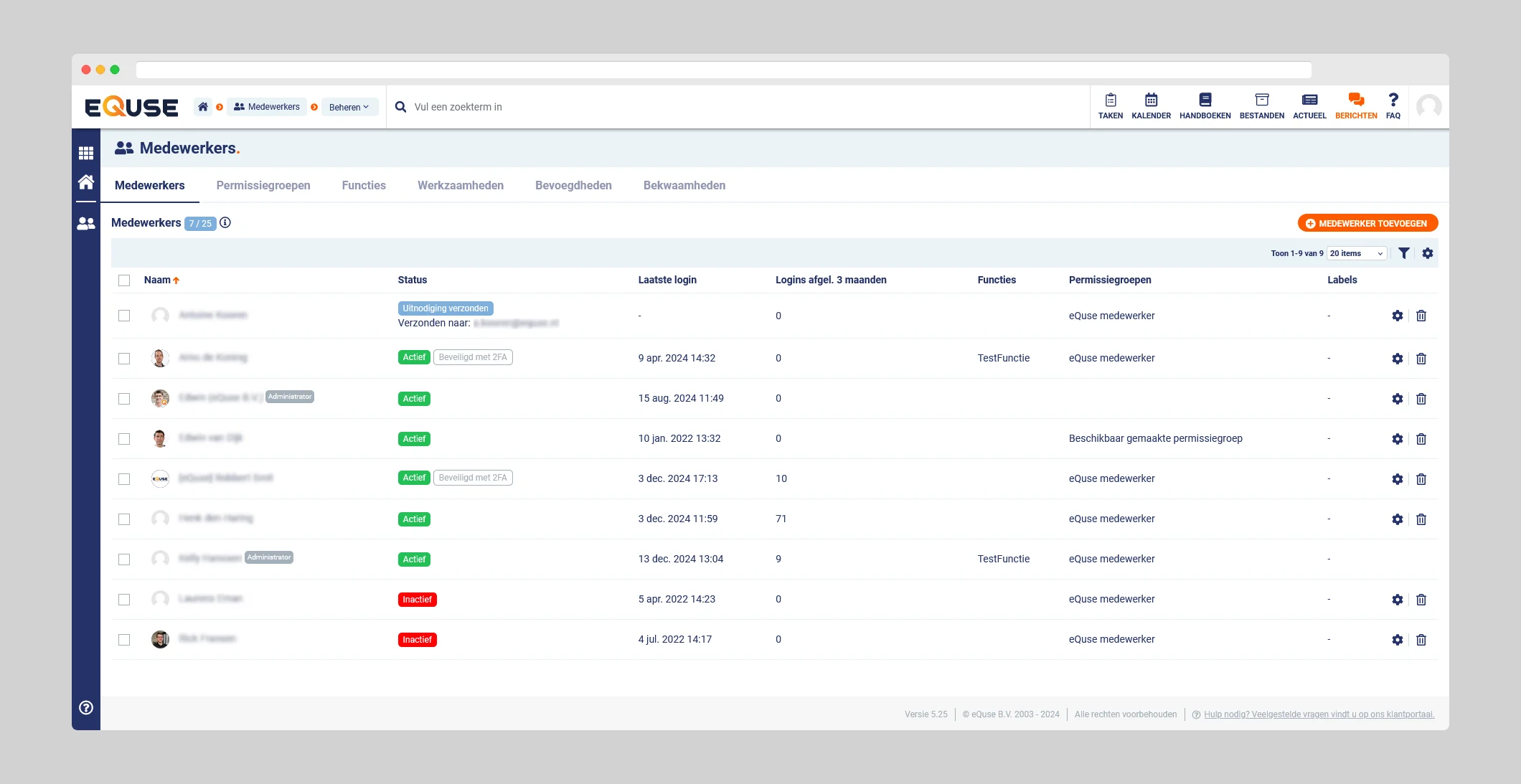Check the row with 71 logins
This screenshot has height=784, width=1521.
(x=124, y=519)
